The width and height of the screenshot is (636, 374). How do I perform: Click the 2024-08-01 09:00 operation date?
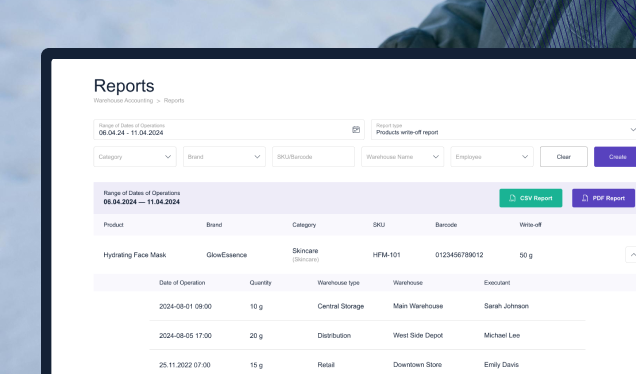(185, 306)
